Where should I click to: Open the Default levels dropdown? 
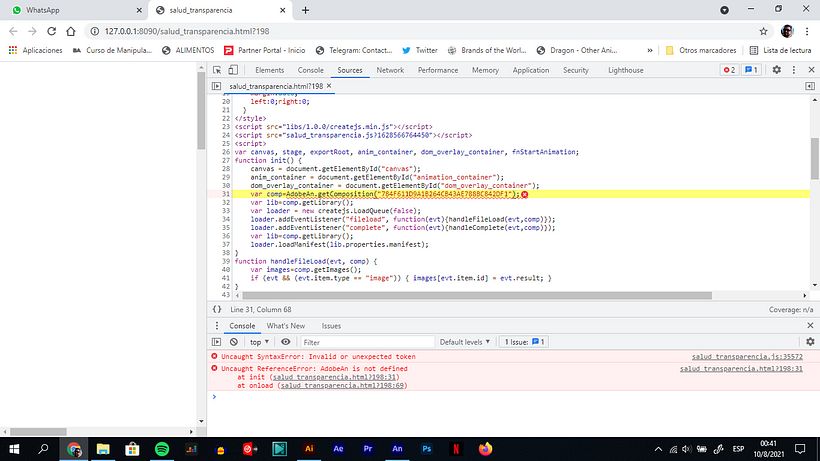pyautogui.click(x=464, y=342)
